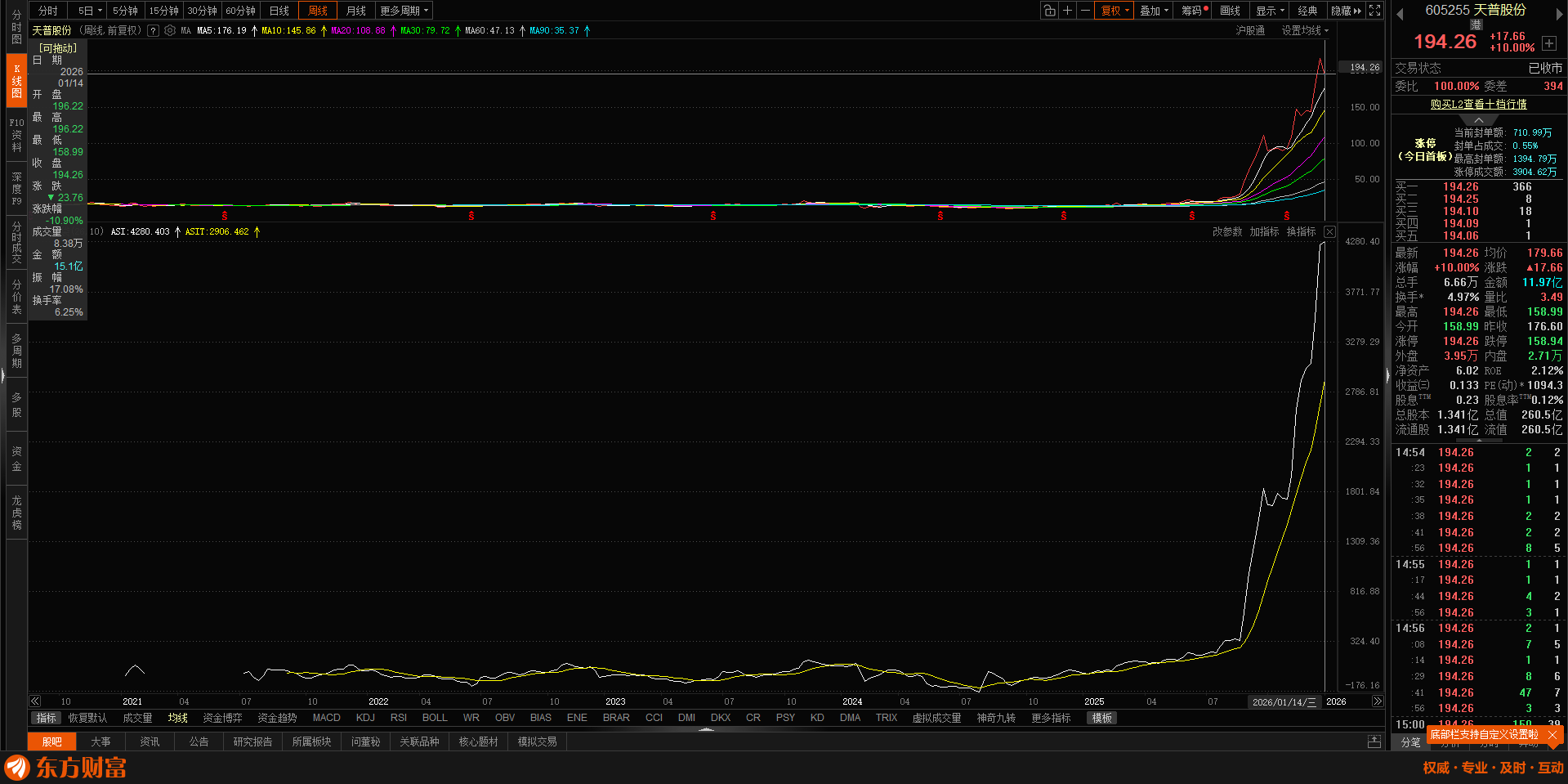Screen dimensions: 1568x784
Task: Toggle the 指标 button in indicator bar
Action: pos(47,718)
